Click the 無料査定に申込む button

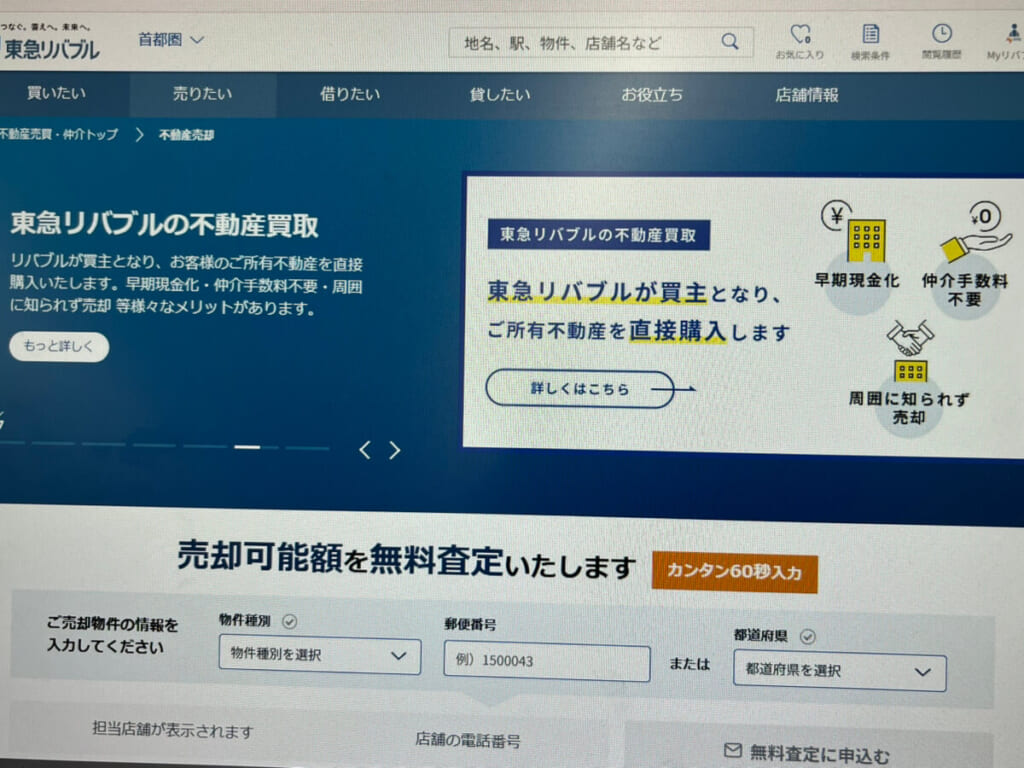(808, 752)
